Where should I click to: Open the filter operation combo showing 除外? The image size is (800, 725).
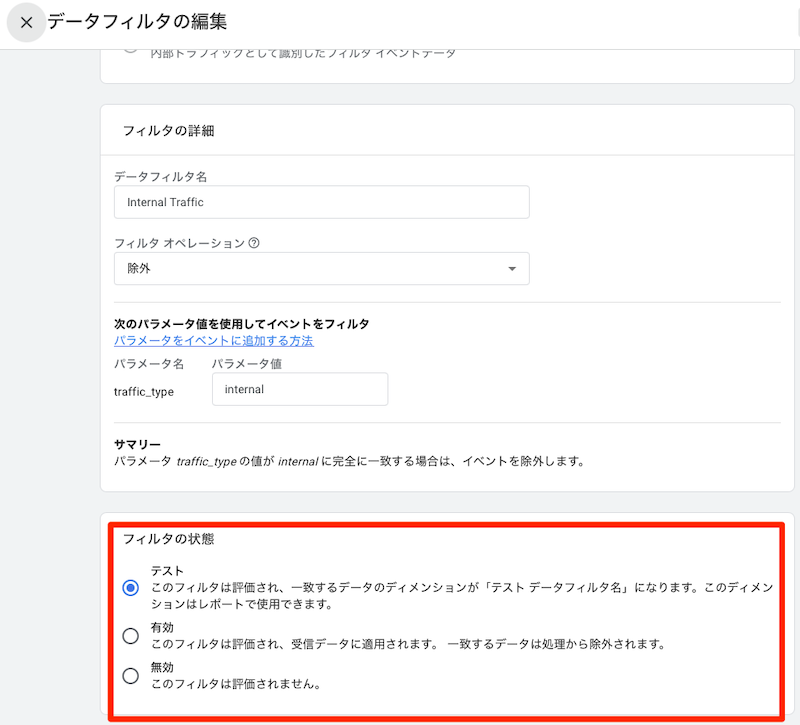pyautogui.click(x=321, y=269)
